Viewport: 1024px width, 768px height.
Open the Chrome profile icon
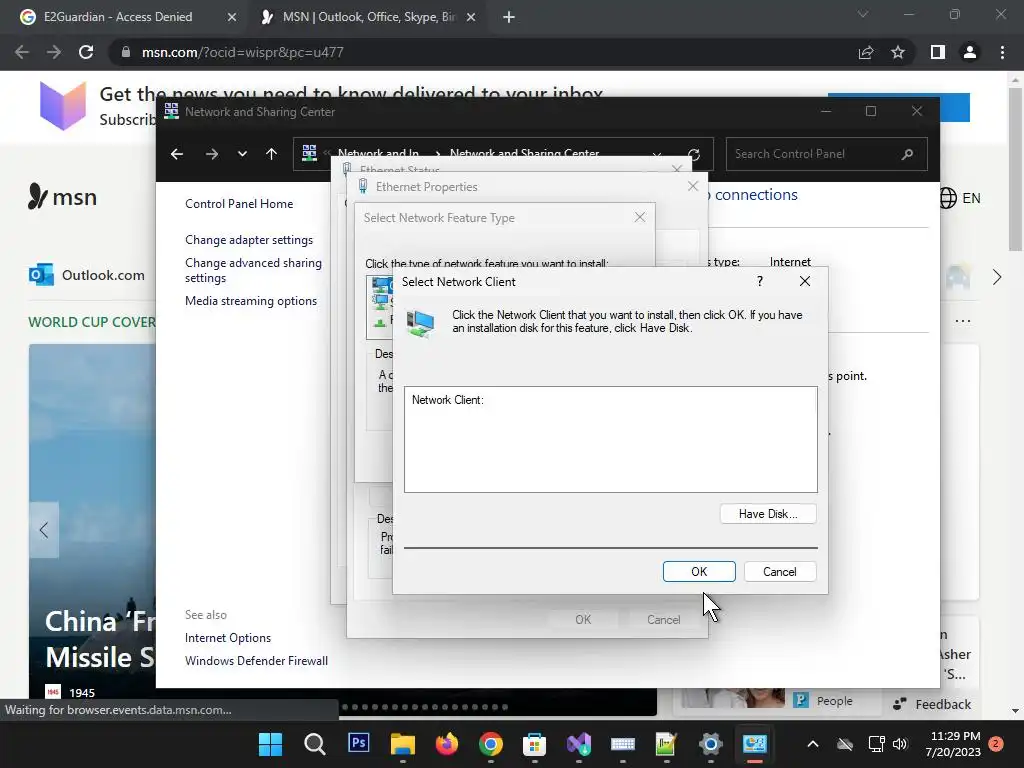(x=970, y=52)
